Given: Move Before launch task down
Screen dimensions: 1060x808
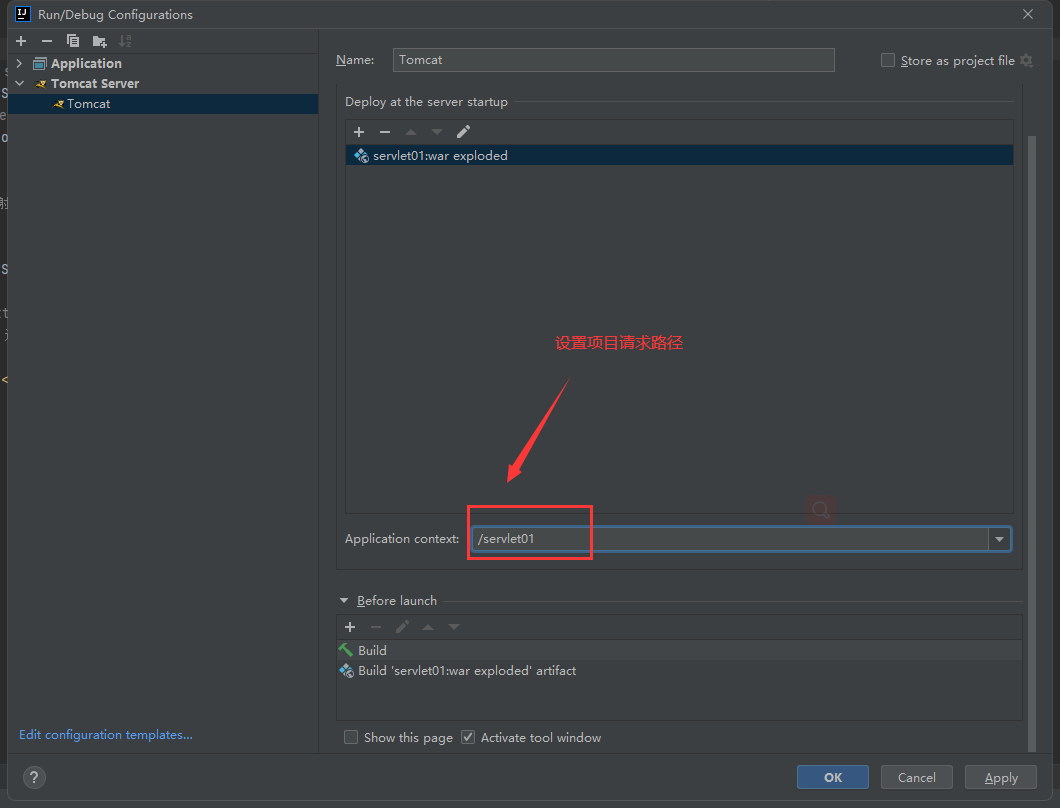Looking at the screenshot, I should 454,627.
